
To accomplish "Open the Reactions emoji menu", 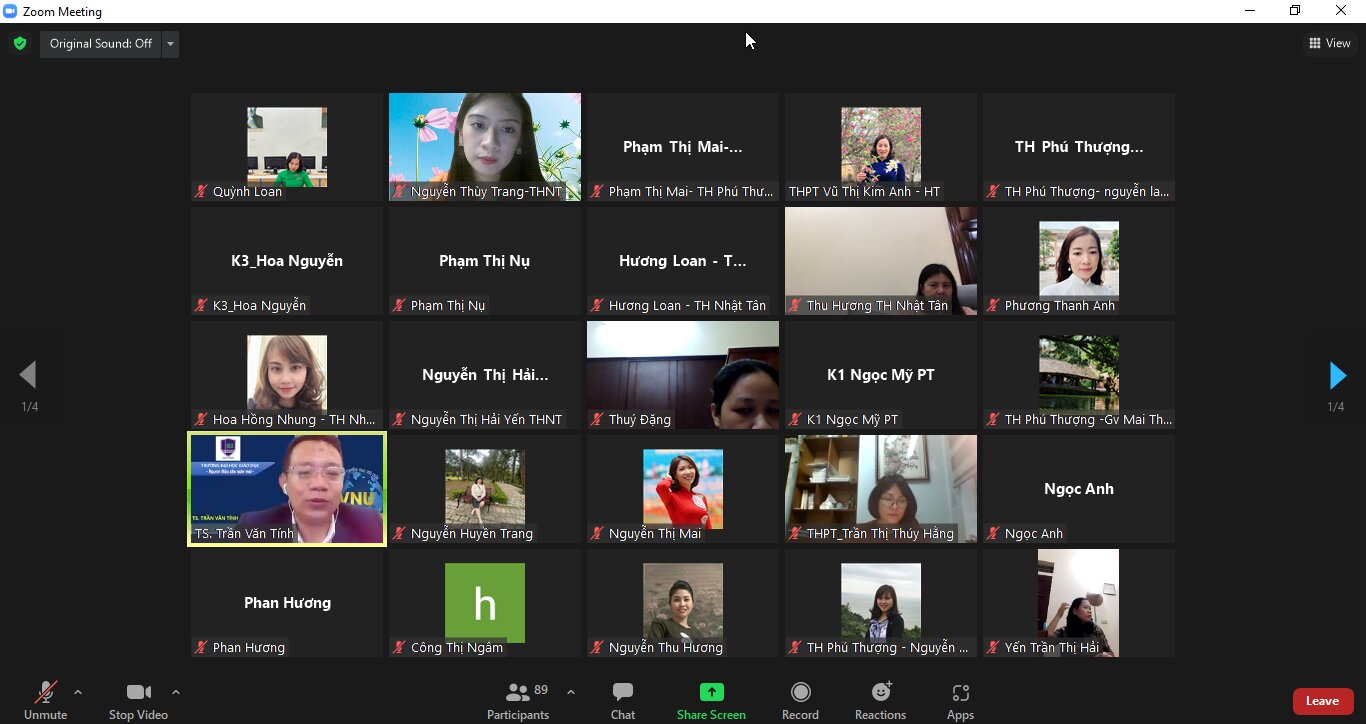I will pyautogui.click(x=880, y=700).
